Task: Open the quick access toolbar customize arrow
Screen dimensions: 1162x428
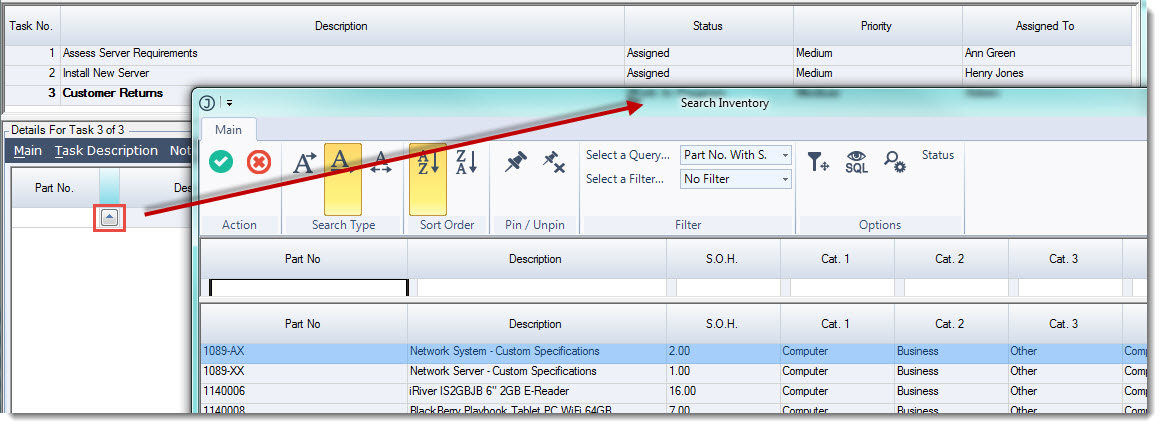Action: (230, 104)
